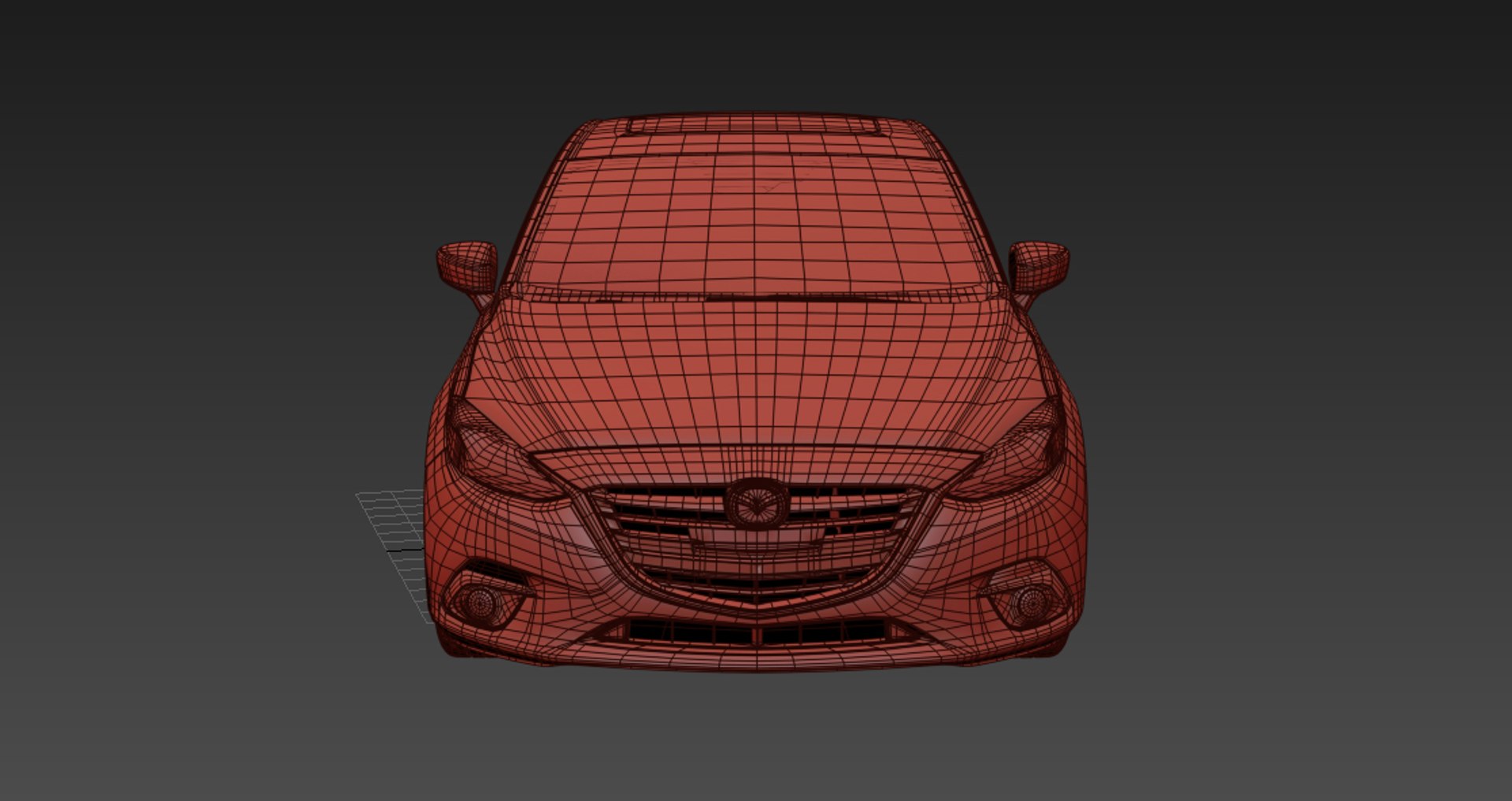Click the sunroof panel on the car roof
This screenshot has height=801, width=1512.
click(752, 125)
